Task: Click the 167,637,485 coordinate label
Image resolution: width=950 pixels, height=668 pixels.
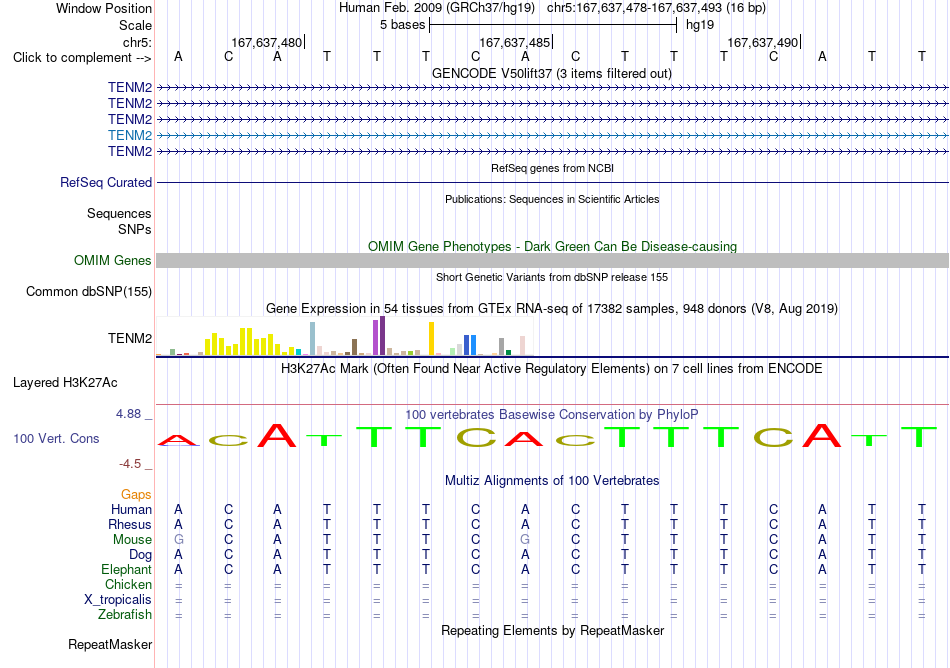Action: [514, 42]
